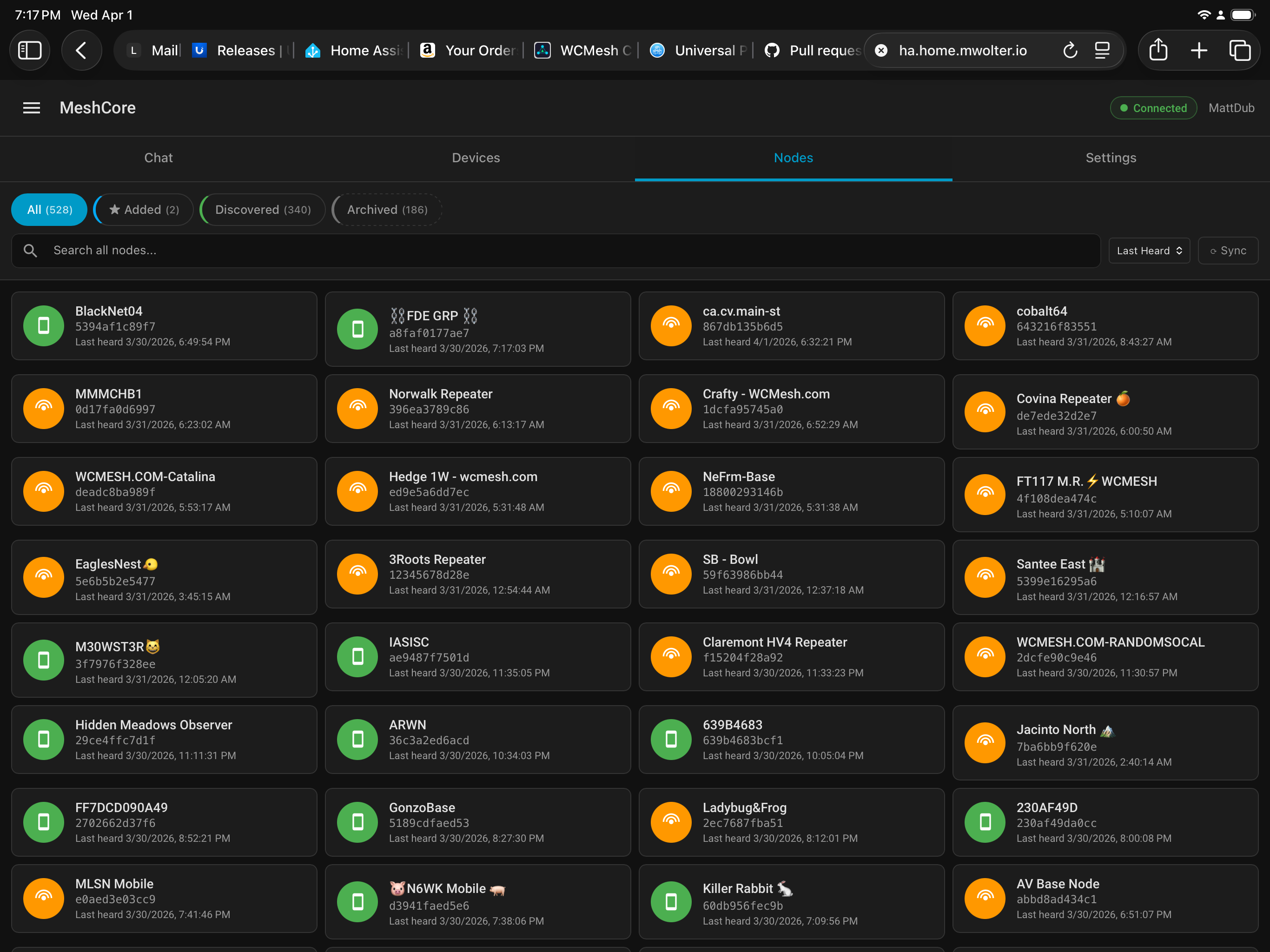Viewport: 1270px width, 952px height.
Task: Reload the ha.home.mwolter.io page
Action: (x=1070, y=51)
